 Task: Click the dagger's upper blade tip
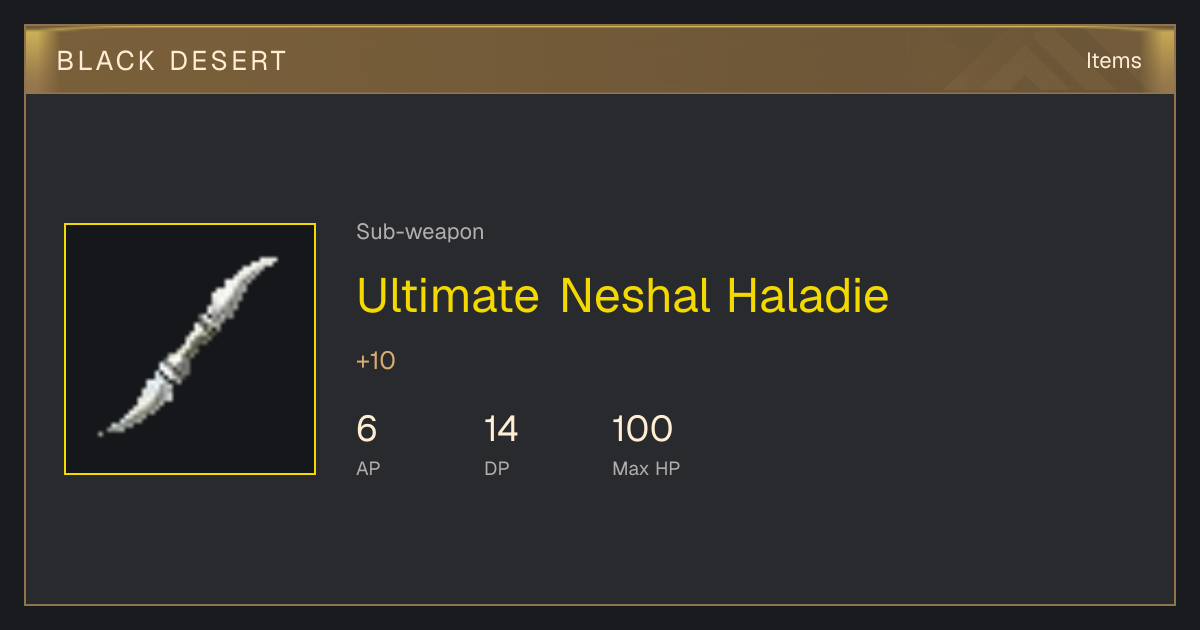(267, 262)
